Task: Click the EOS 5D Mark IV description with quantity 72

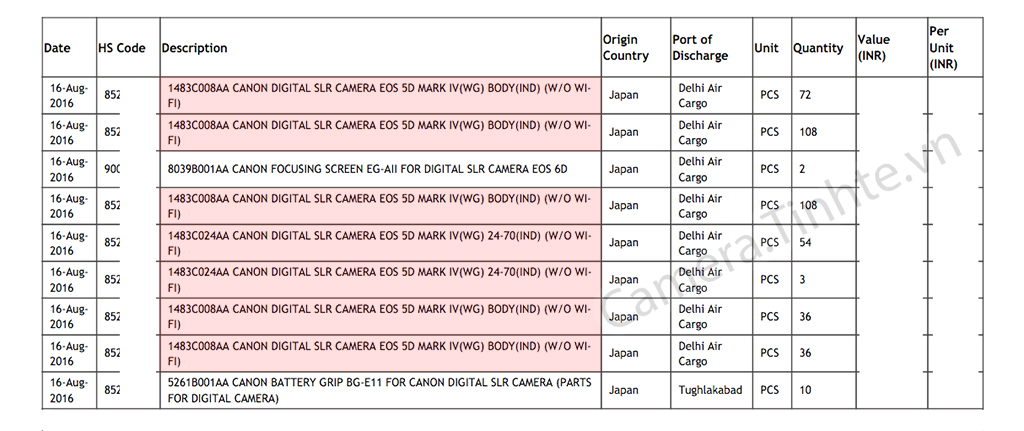Action: [380, 95]
